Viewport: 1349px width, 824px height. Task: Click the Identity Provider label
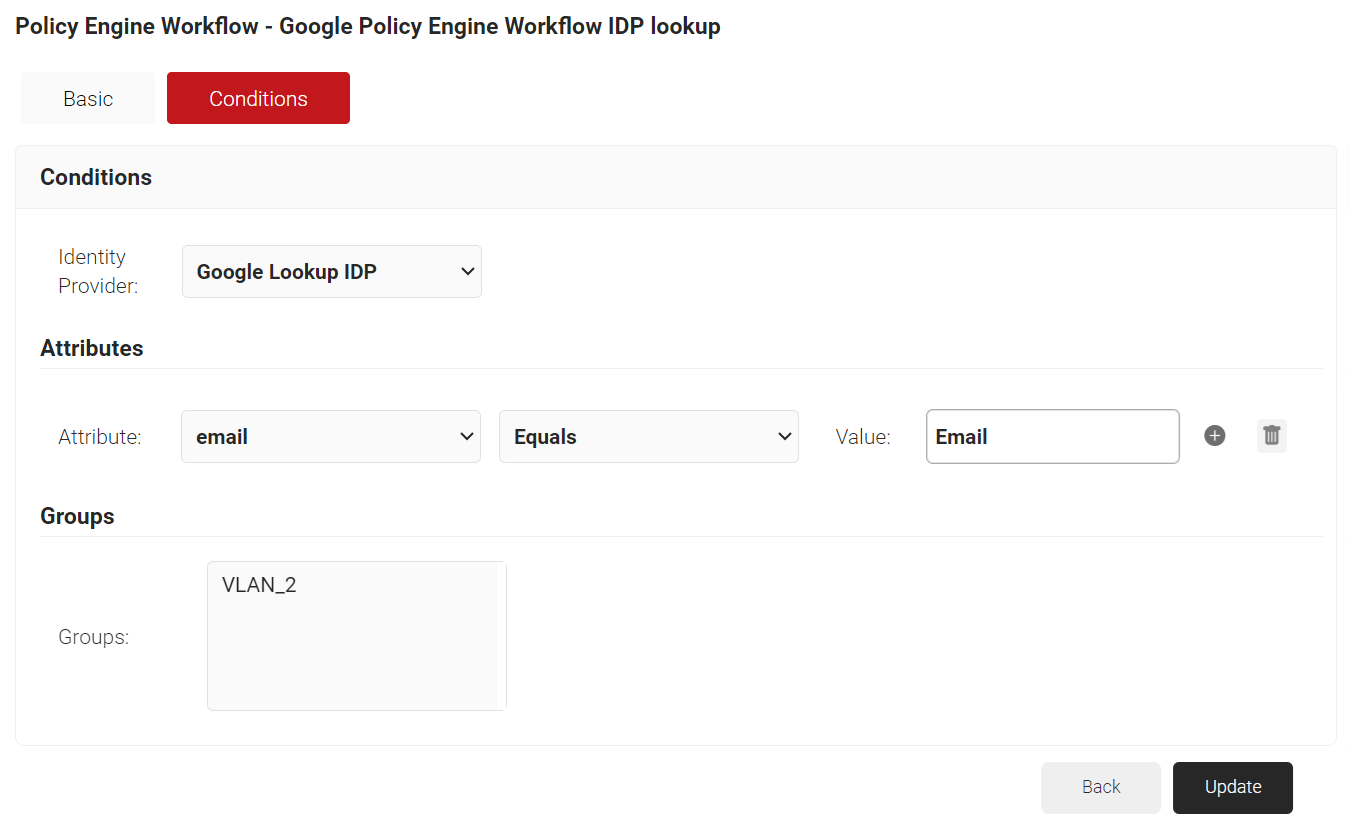click(x=97, y=271)
